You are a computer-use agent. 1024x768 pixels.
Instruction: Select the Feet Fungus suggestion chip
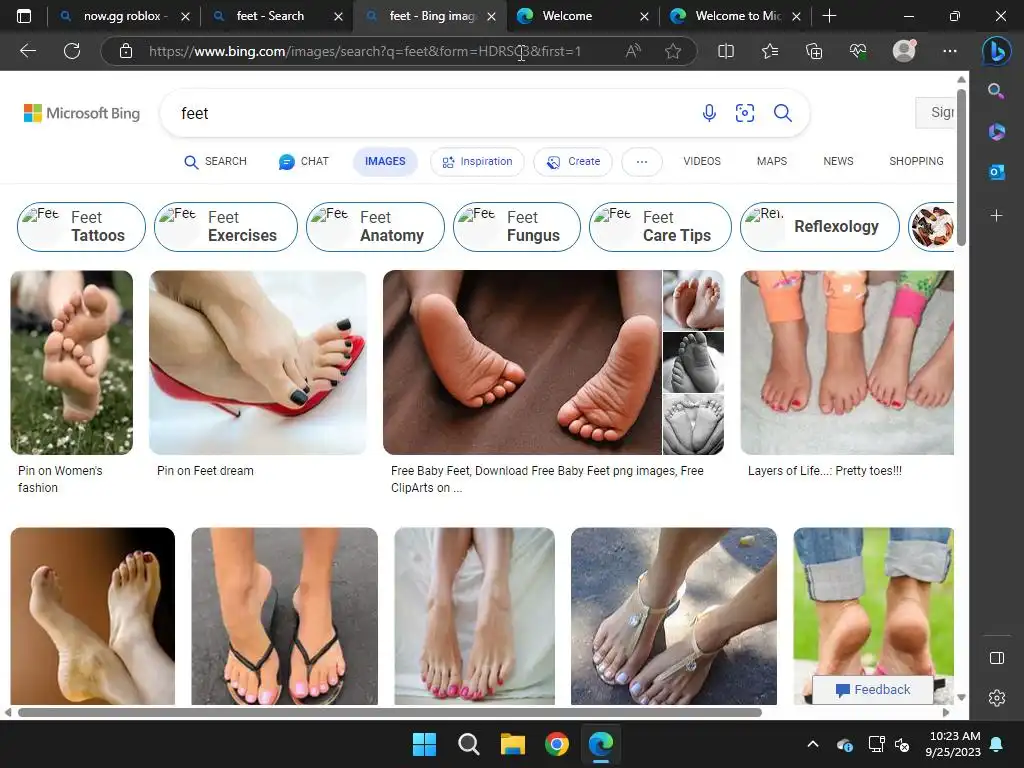(517, 227)
